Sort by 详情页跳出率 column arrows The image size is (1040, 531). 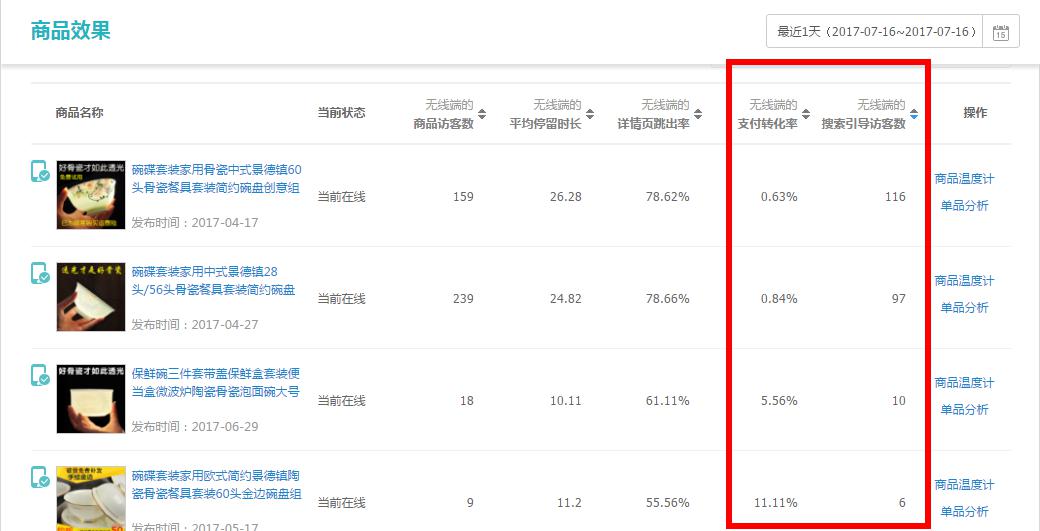pyautogui.click(x=698, y=114)
